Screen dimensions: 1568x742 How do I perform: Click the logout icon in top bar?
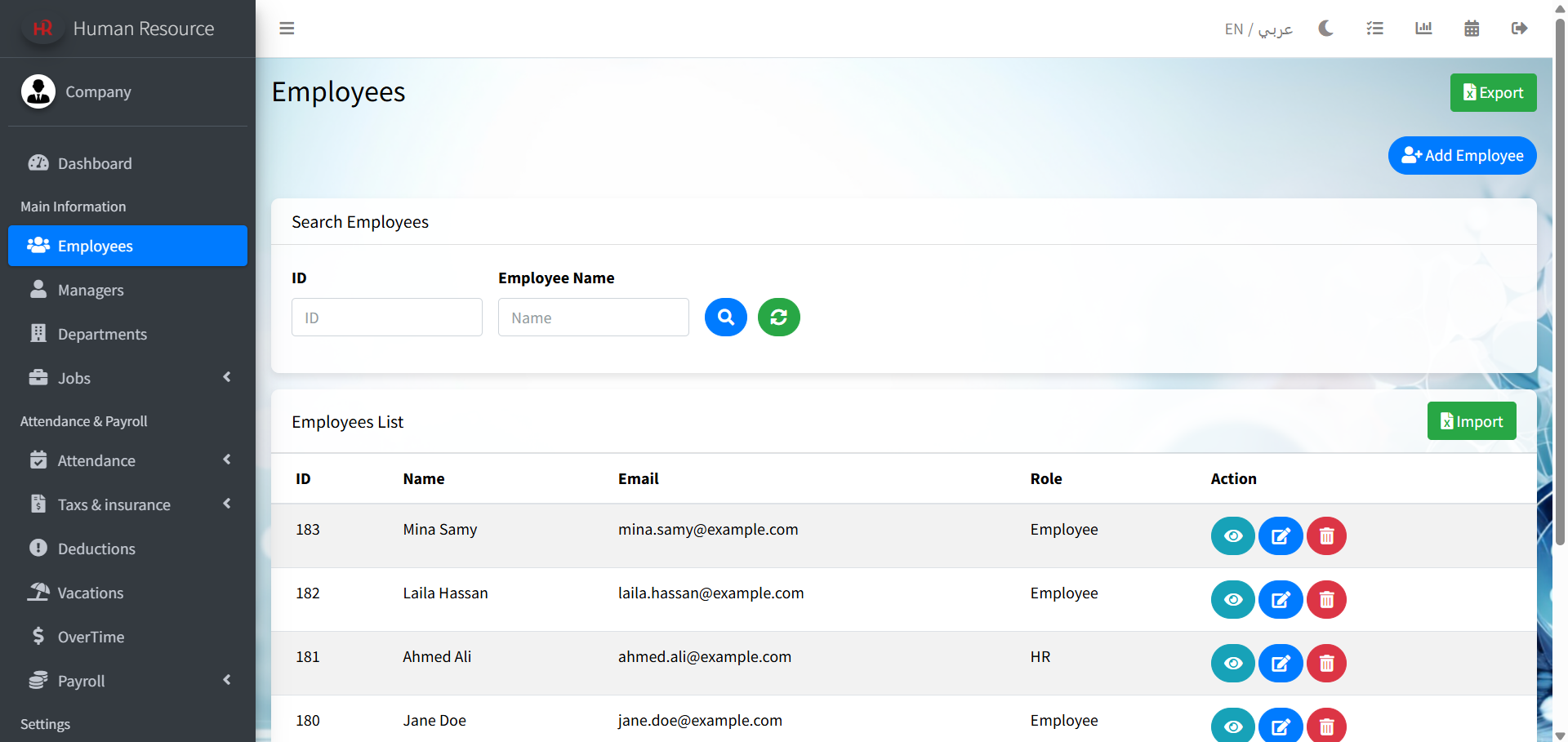pos(1519,29)
